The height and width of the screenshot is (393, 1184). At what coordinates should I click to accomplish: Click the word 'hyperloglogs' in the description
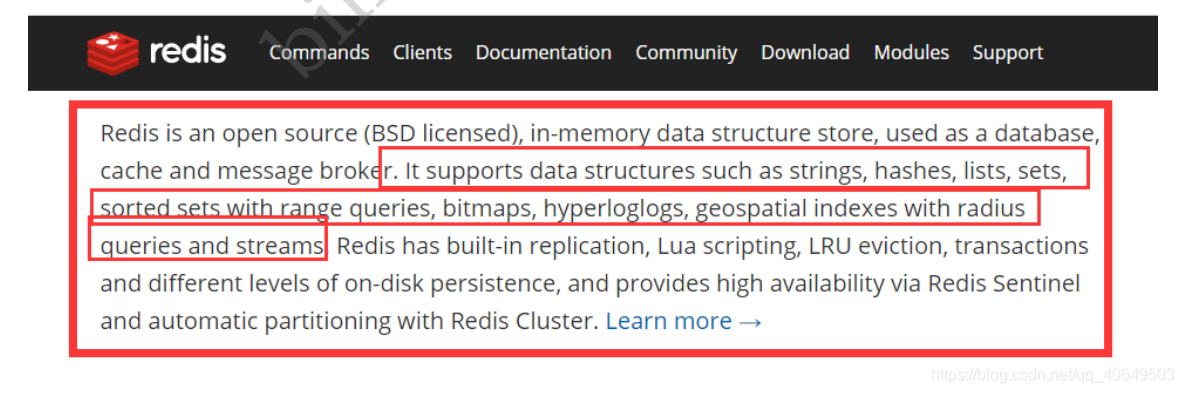(616, 209)
